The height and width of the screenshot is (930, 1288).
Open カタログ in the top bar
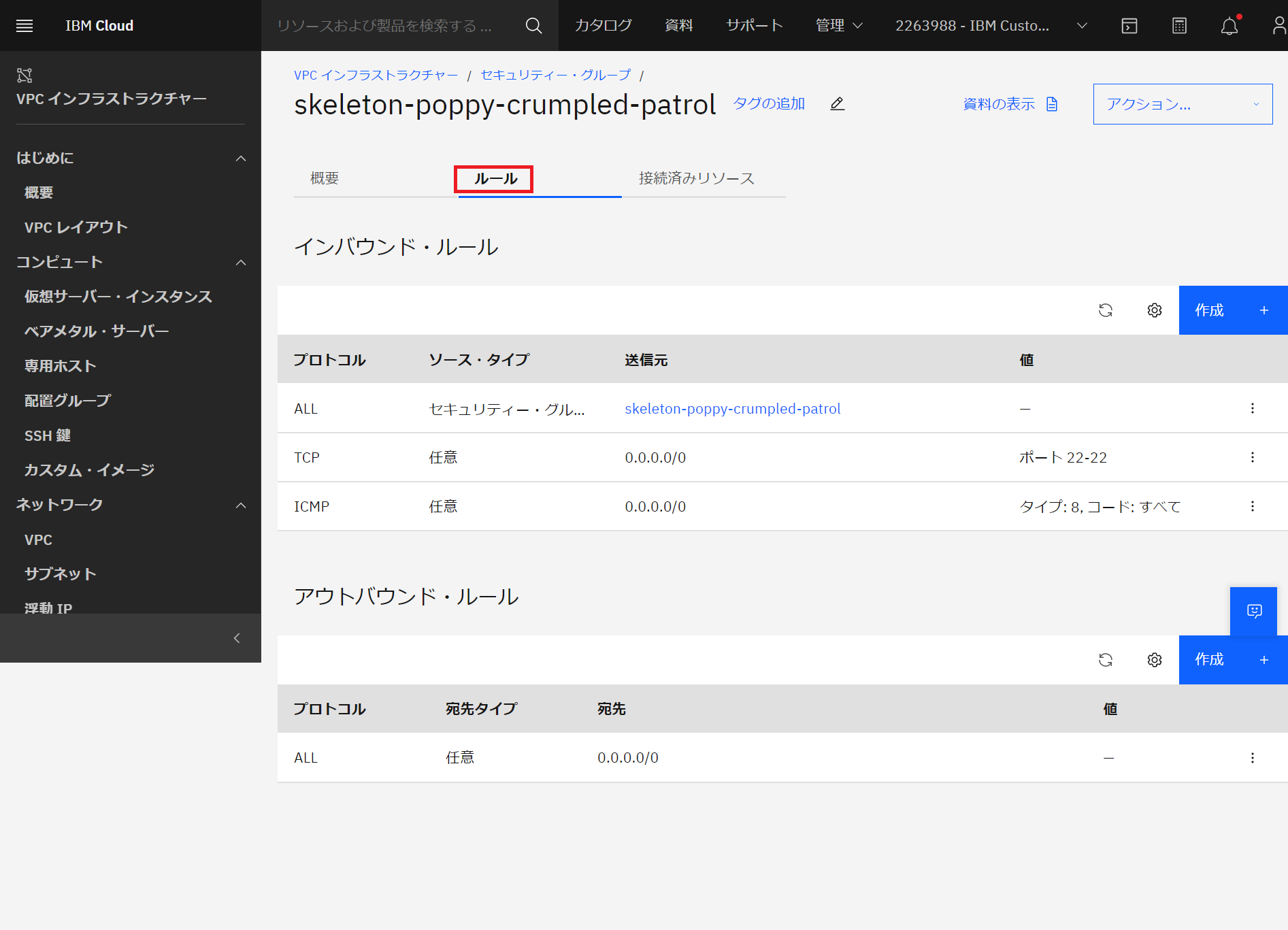604,26
